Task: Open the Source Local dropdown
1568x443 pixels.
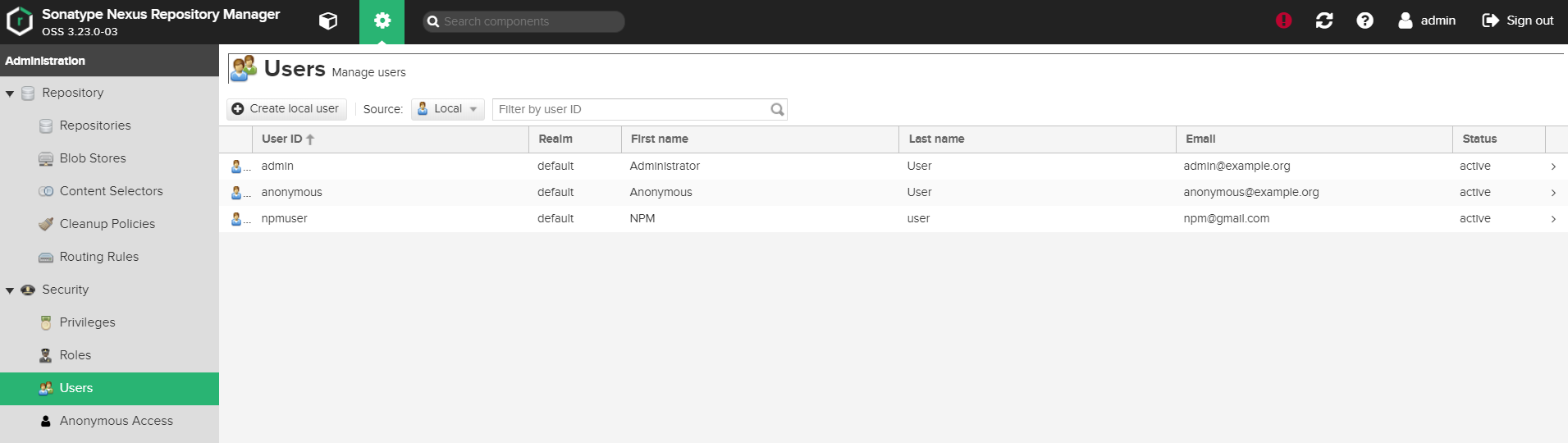Action: pos(447,109)
